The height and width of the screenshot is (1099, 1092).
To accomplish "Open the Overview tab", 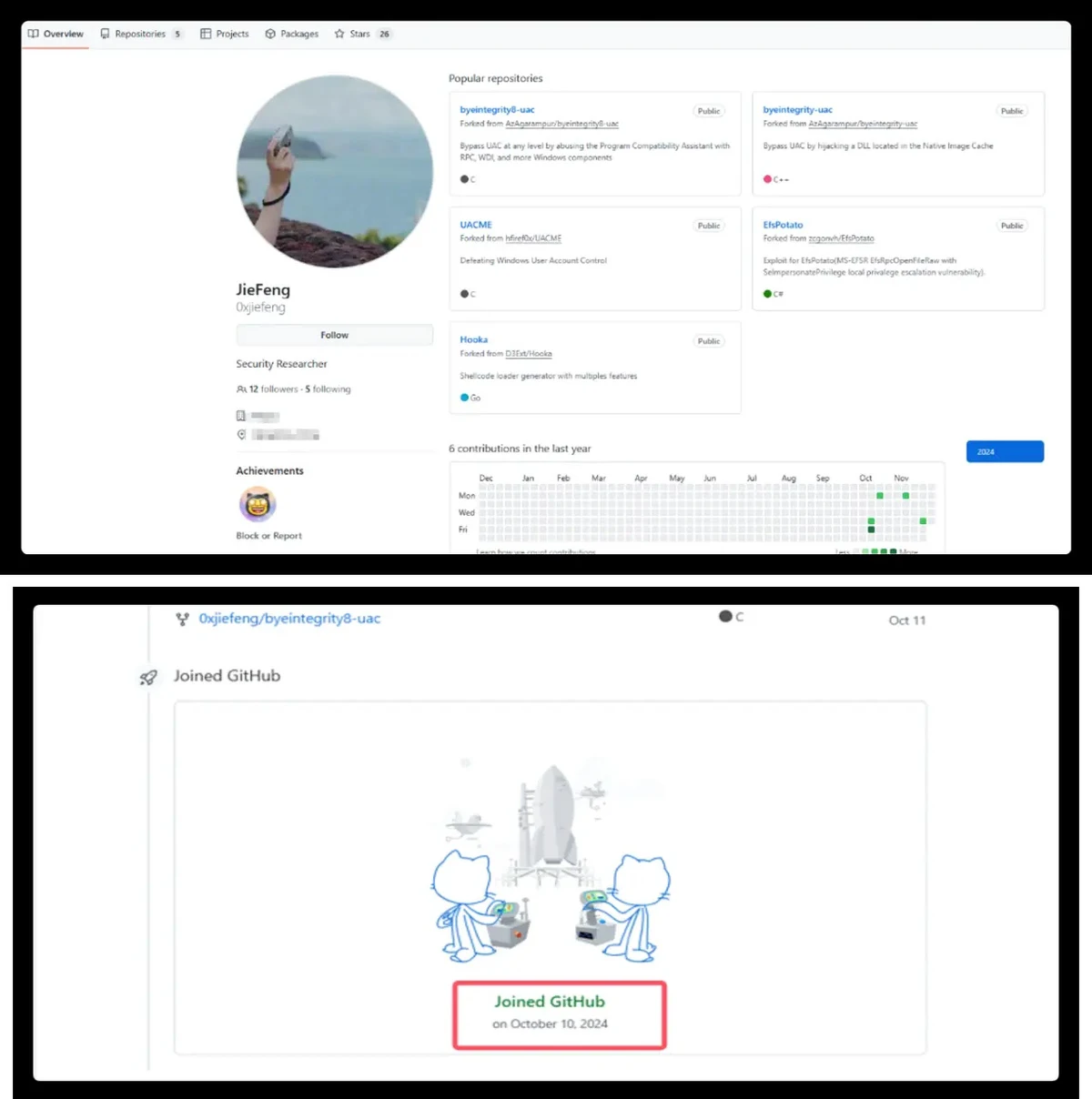I will pos(56,34).
